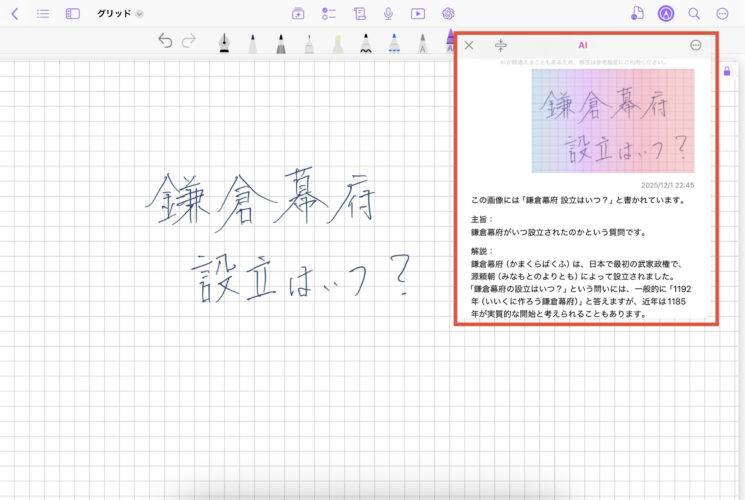Click the line starting 源頼朝 (みなもとのよりとも)

pos(573,276)
